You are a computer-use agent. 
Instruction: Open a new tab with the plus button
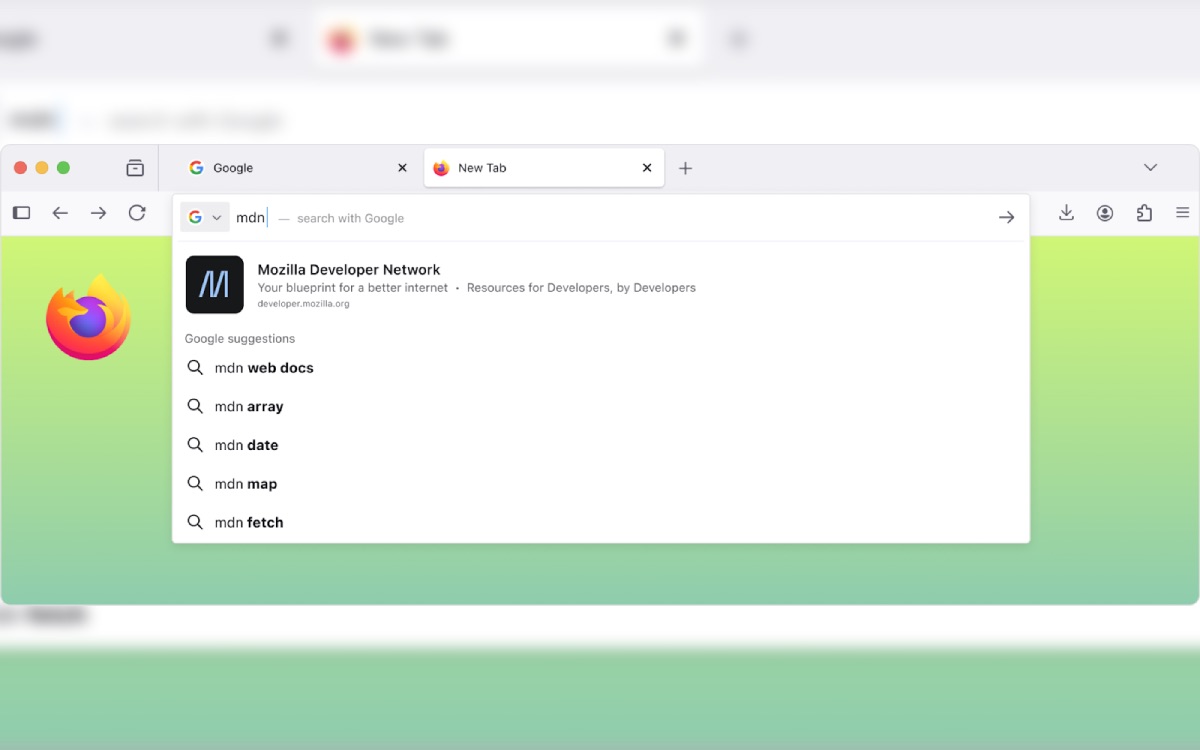coord(685,168)
